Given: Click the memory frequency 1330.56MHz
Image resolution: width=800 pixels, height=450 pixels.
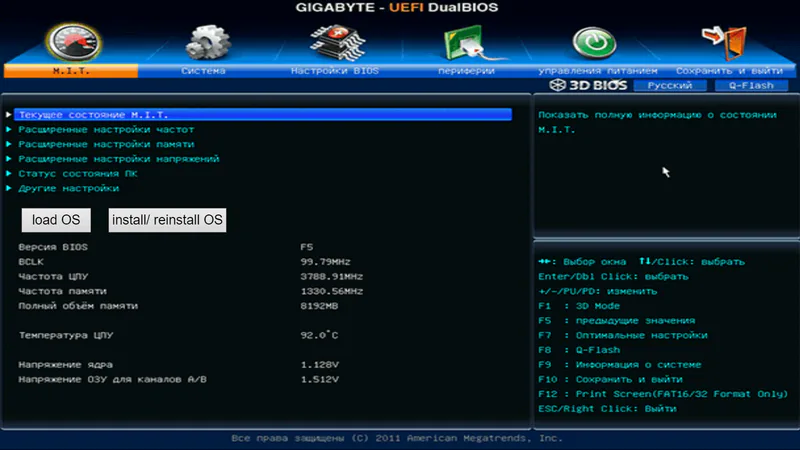Looking at the screenshot, I should tap(332, 291).
